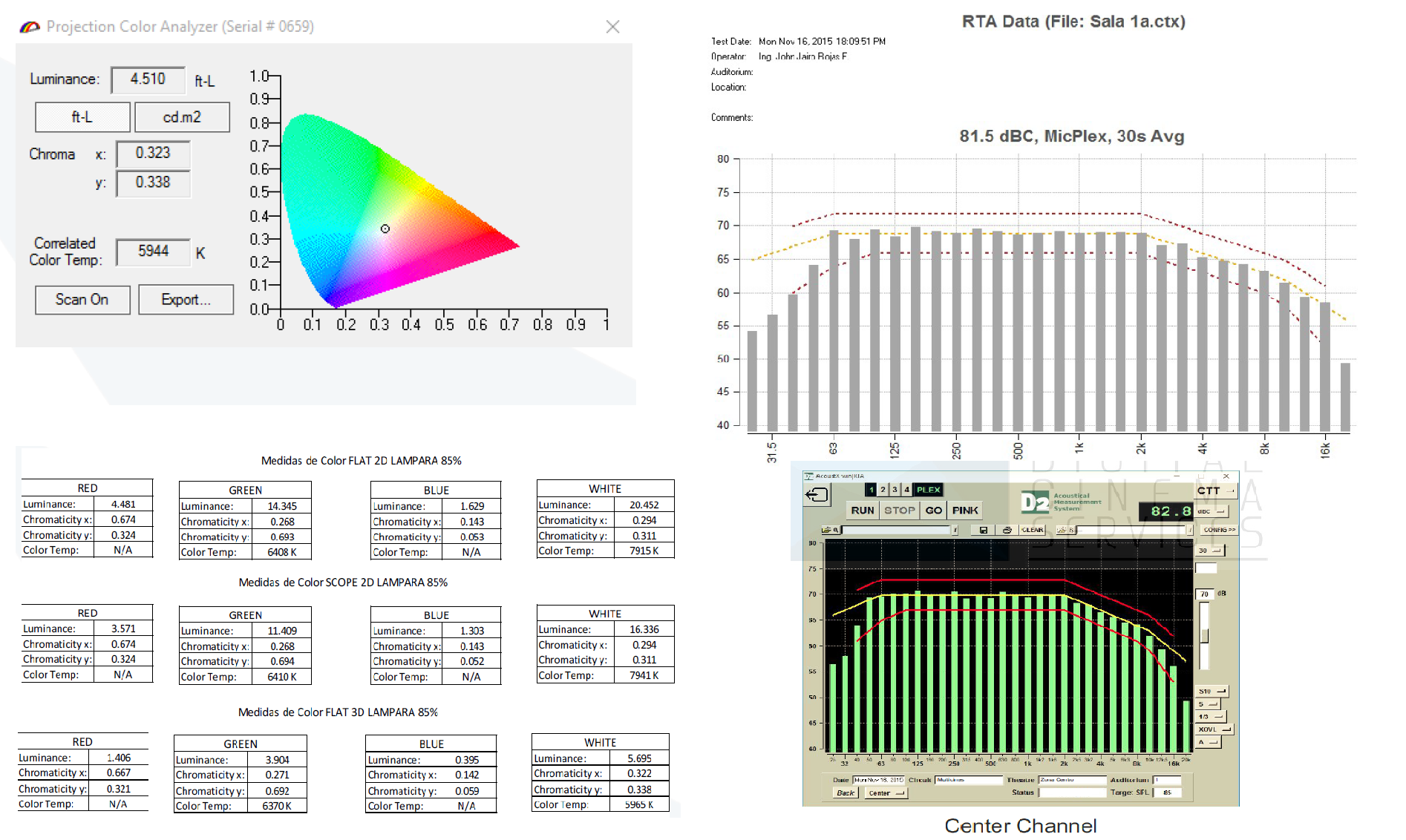Click the 82.8 level readout display
Screen dimensions: 1406x840
(x=1166, y=511)
